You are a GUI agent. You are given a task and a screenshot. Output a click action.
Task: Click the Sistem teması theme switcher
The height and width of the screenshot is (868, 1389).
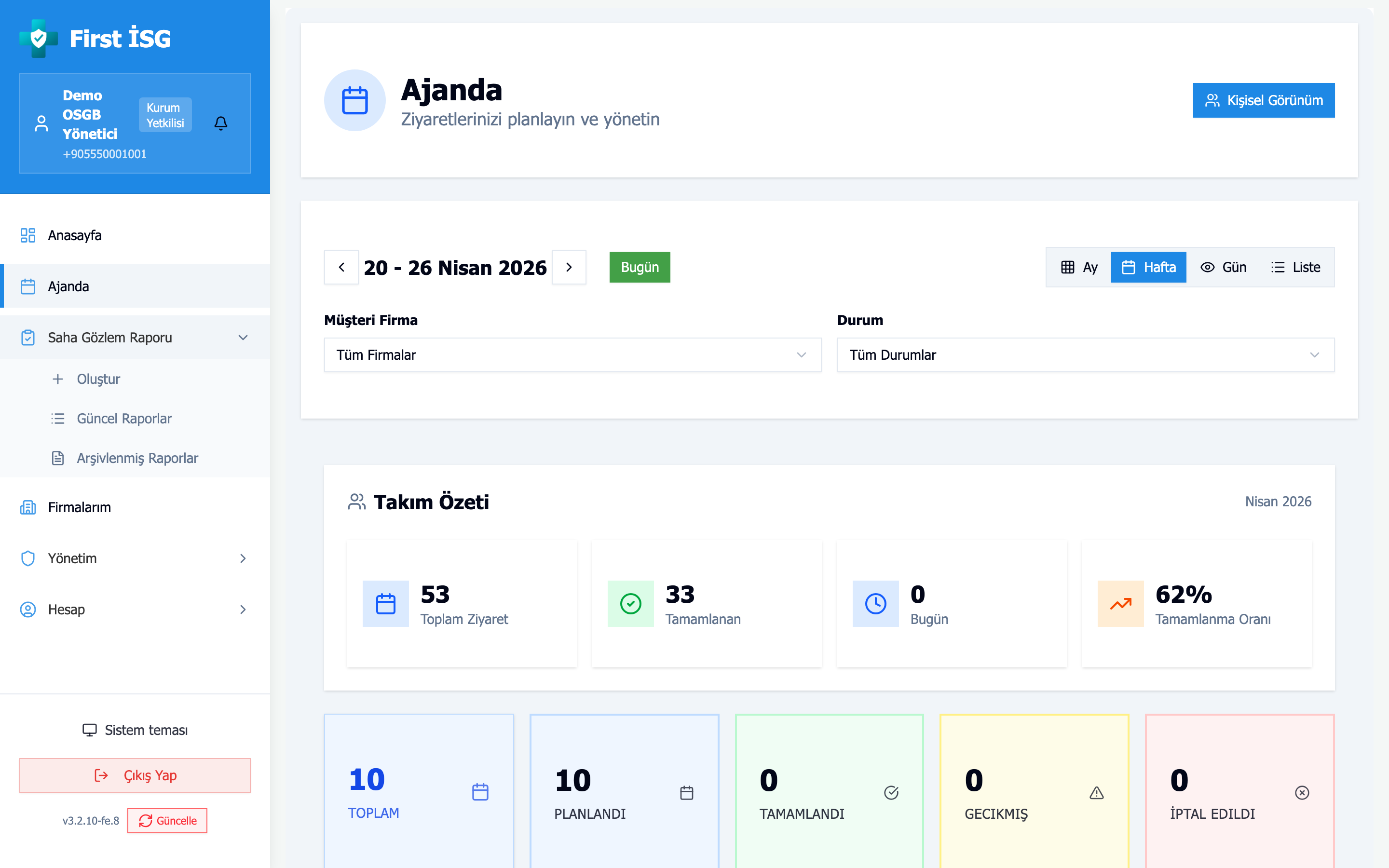point(136,730)
